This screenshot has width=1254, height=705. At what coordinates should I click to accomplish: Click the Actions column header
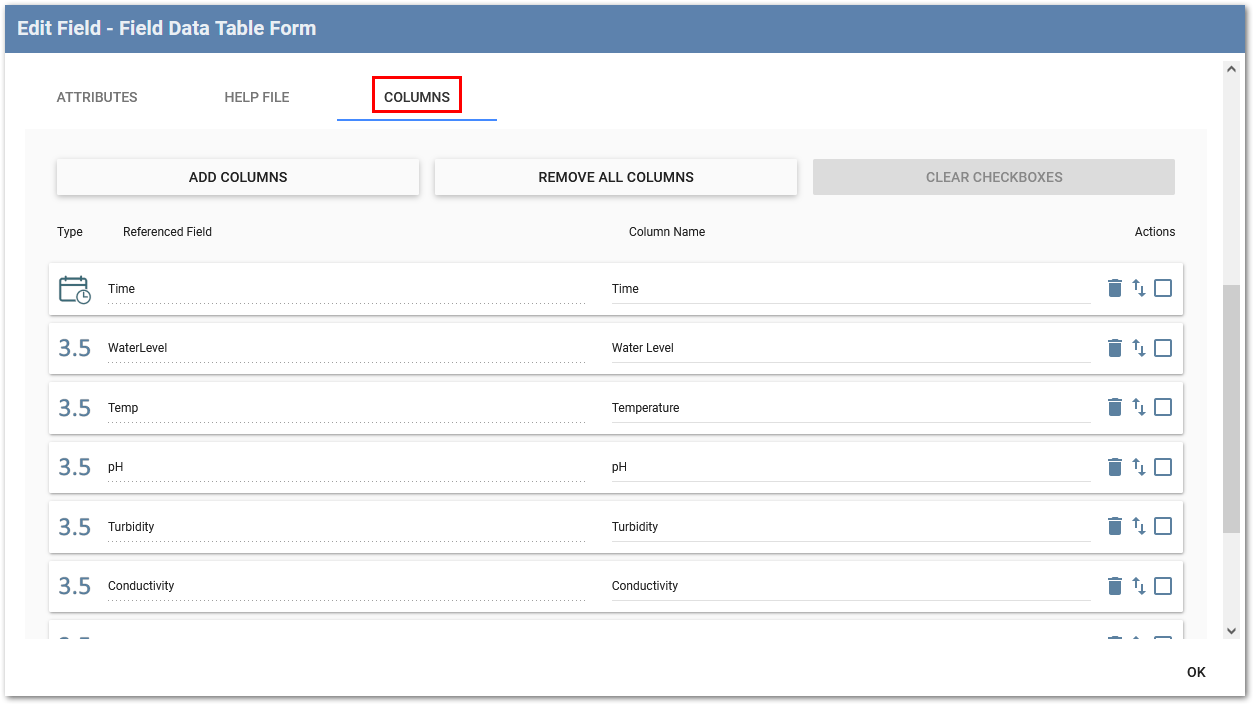[1155, 232]
